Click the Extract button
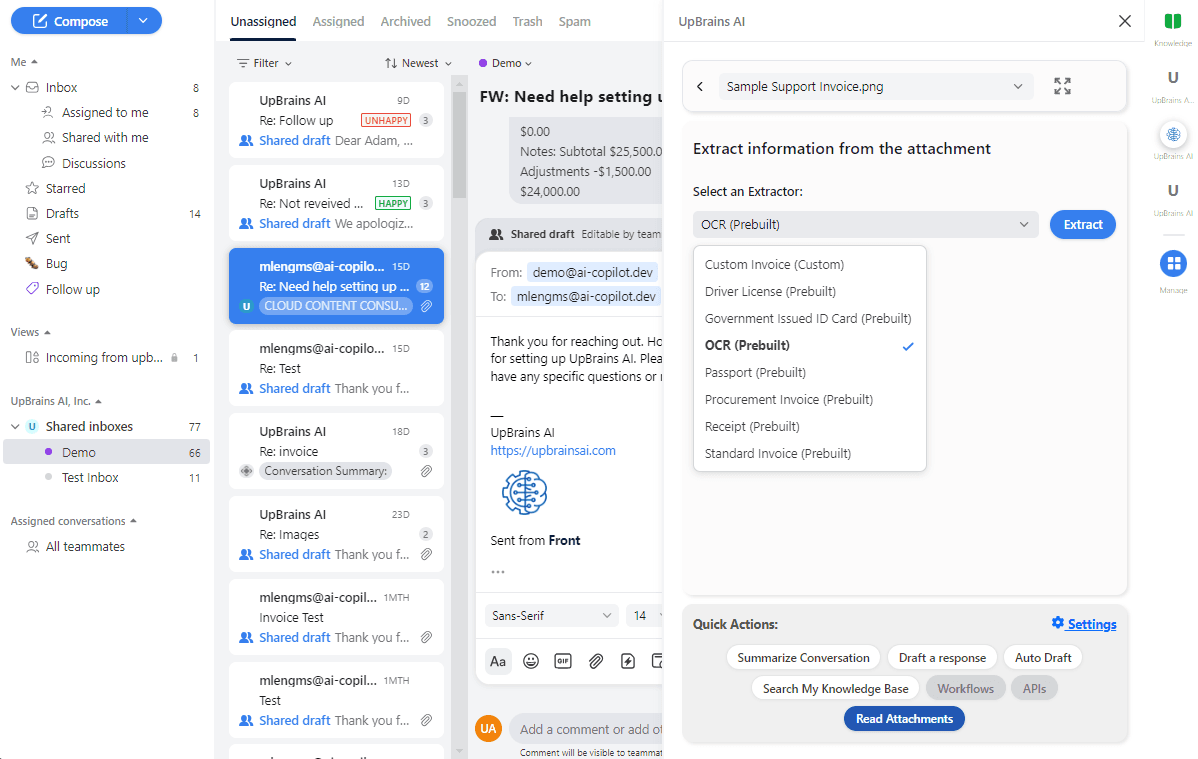 tap(1083, 225)
